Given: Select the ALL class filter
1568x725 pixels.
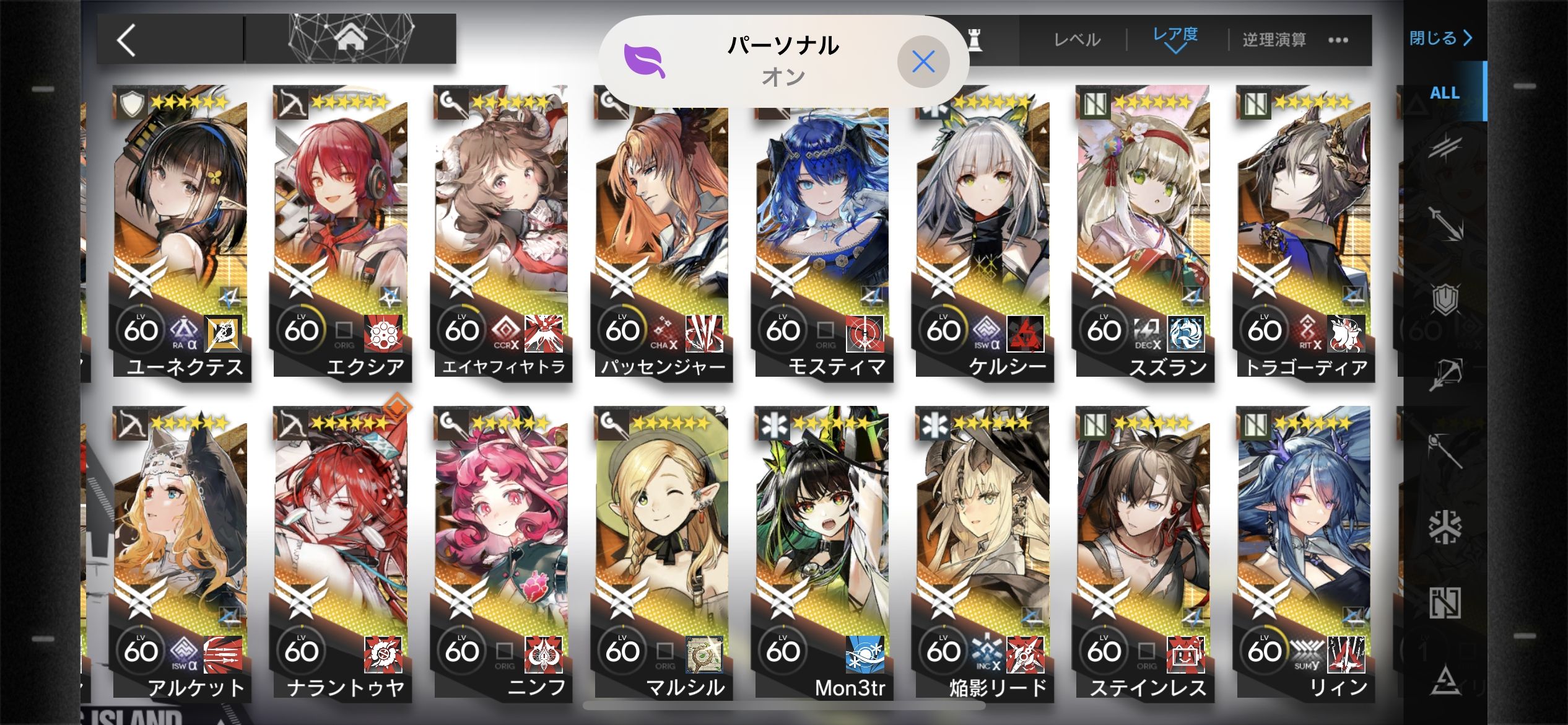Looking at the screenshot, I should point(1444,92).
